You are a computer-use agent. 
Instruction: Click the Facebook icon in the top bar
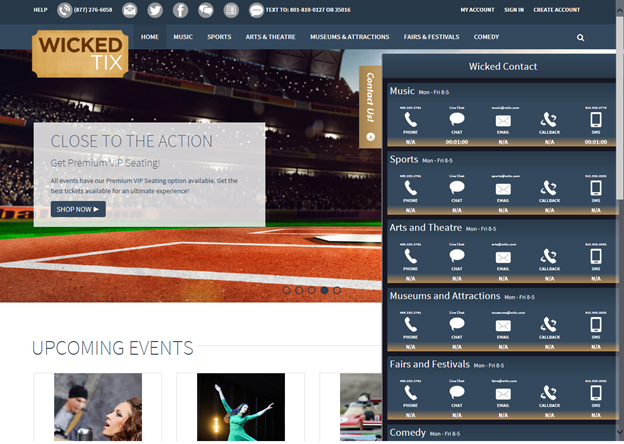[x=180, y=10]
